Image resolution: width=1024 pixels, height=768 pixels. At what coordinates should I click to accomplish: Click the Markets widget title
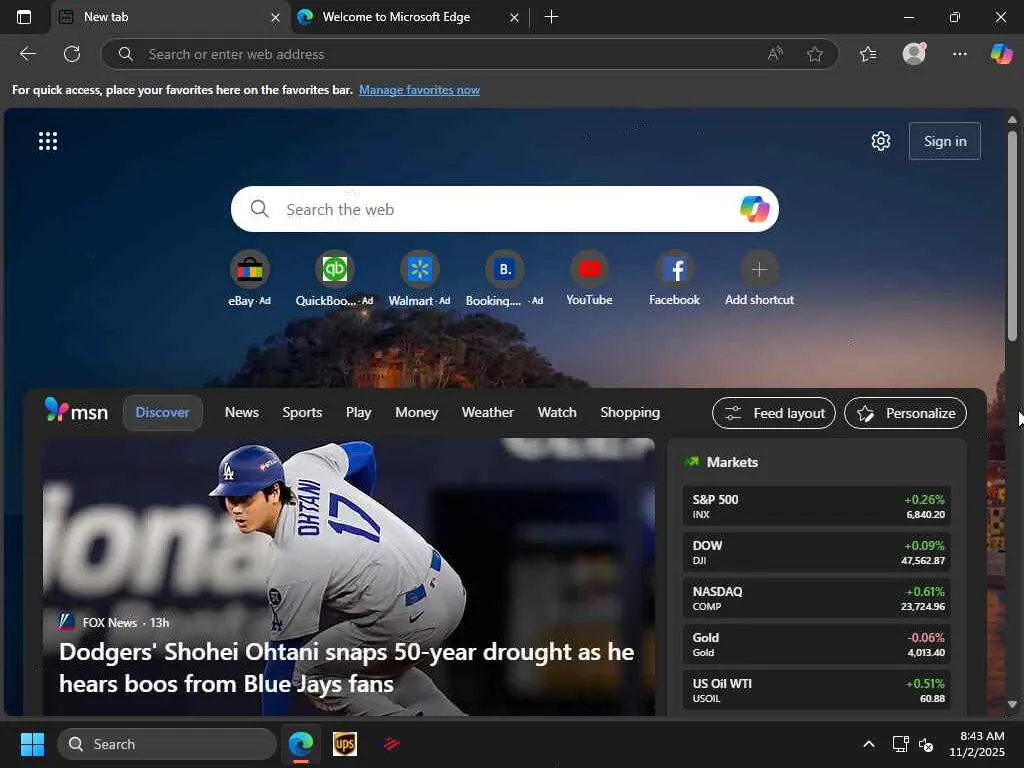coord(732,462)
